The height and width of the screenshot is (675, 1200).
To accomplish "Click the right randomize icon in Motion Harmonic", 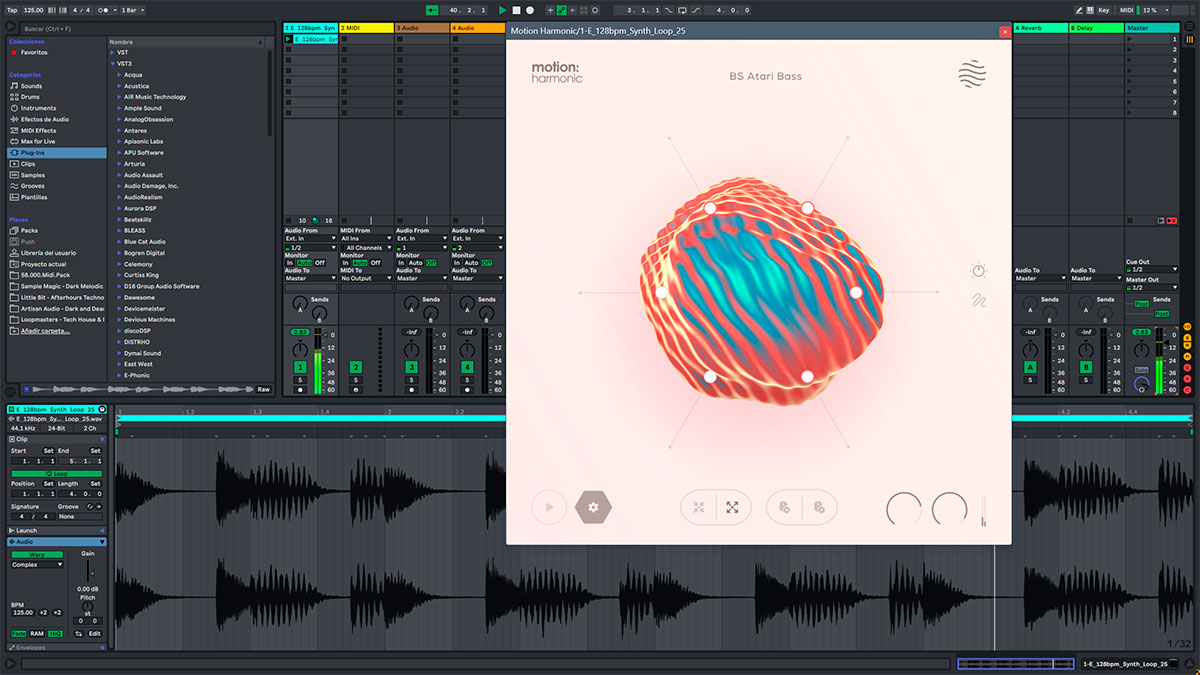I will tap(818, 507).
